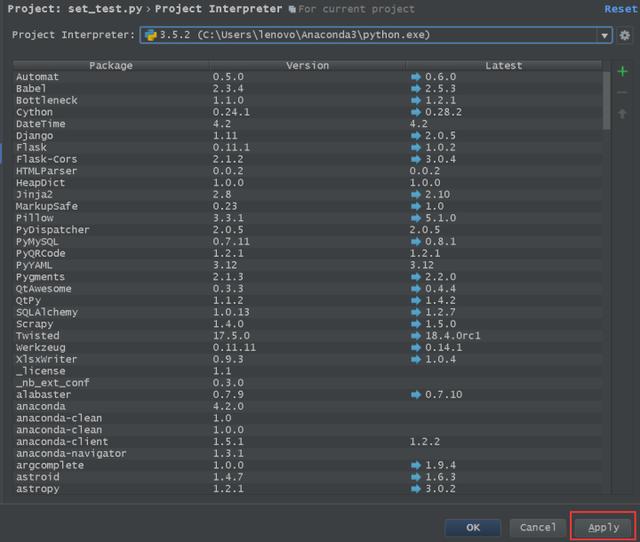Select the anaconda-navigator package row

pos(308,453)
